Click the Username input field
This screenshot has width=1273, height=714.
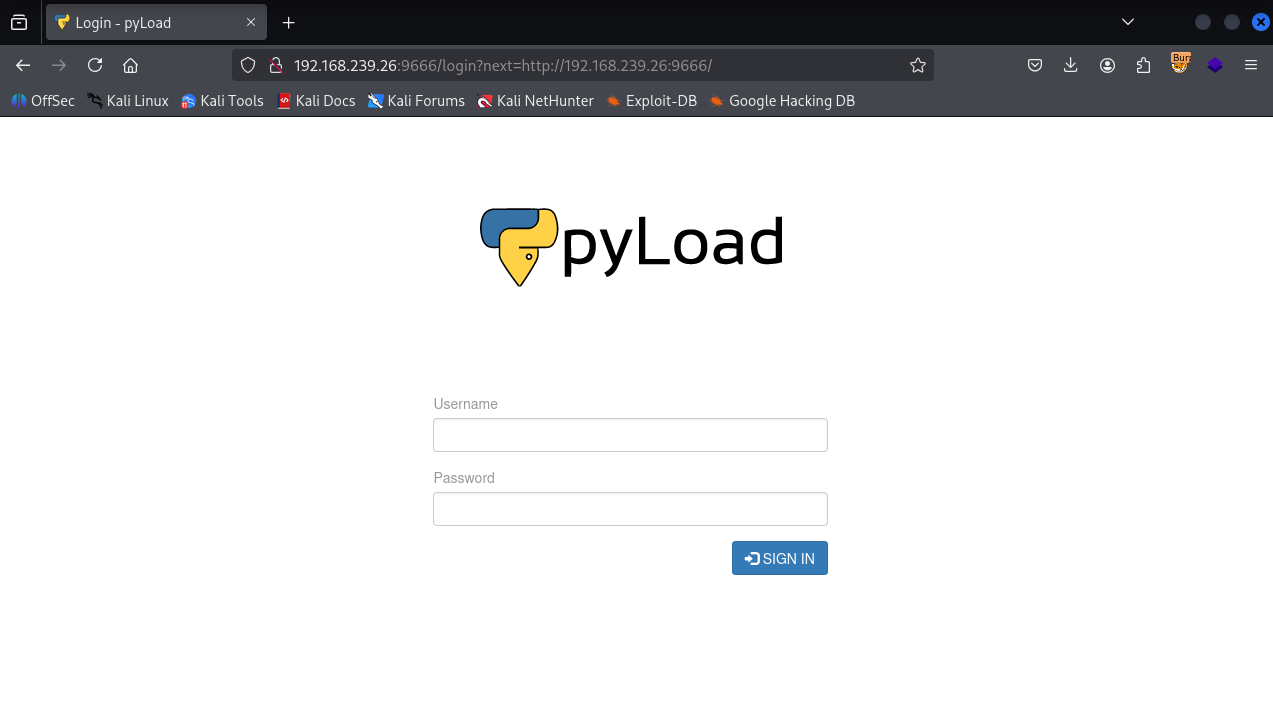(630, 435)
